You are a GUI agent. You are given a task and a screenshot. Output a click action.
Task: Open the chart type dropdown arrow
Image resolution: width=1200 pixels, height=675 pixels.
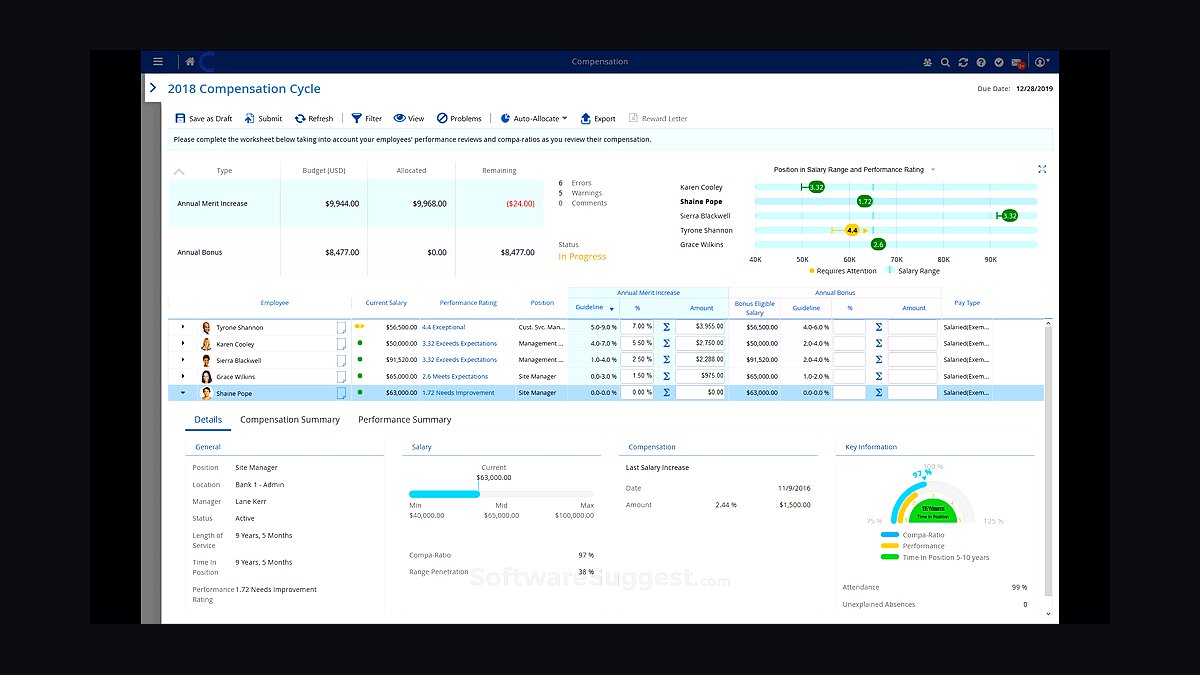[x=933, y=170]
